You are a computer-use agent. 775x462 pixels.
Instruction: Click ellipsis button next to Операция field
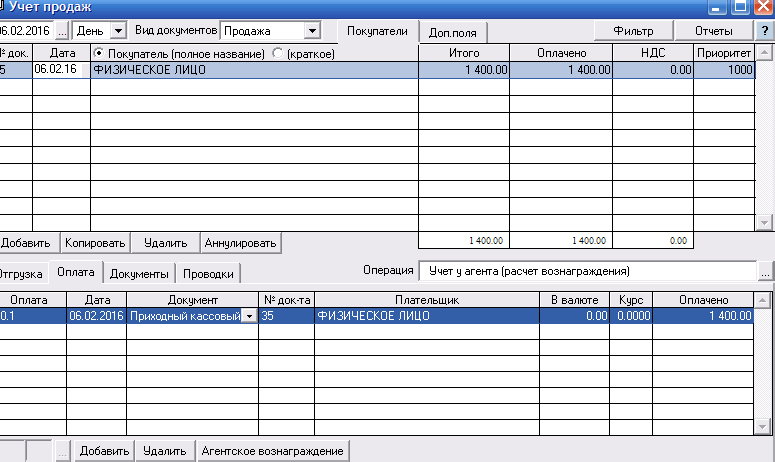tap(766, 271)
